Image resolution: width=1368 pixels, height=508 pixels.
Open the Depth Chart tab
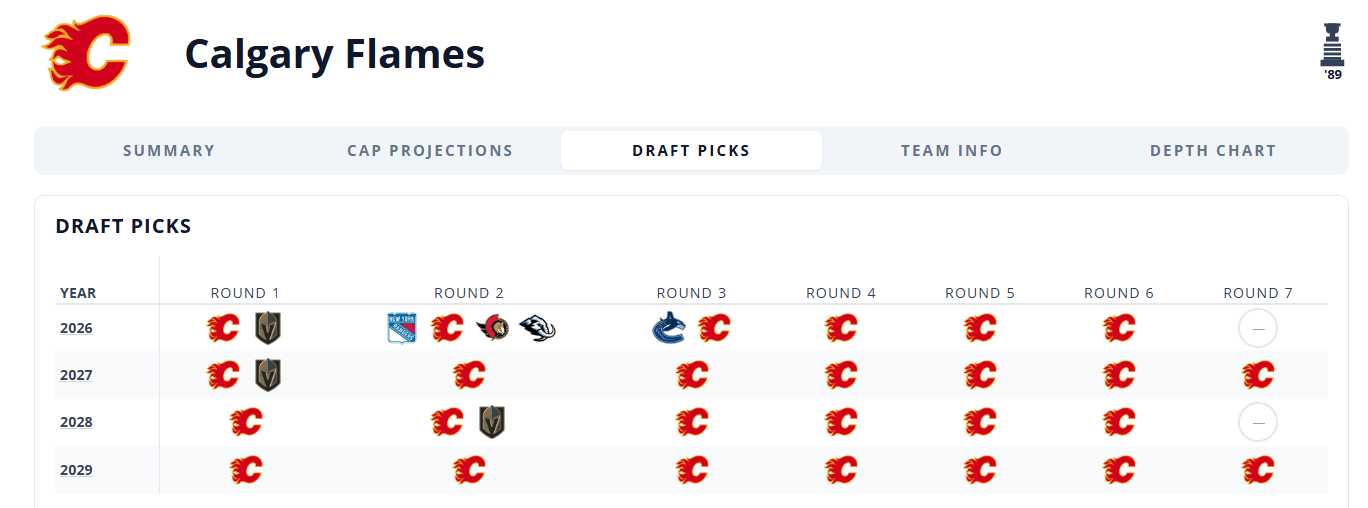[1213, 151]
